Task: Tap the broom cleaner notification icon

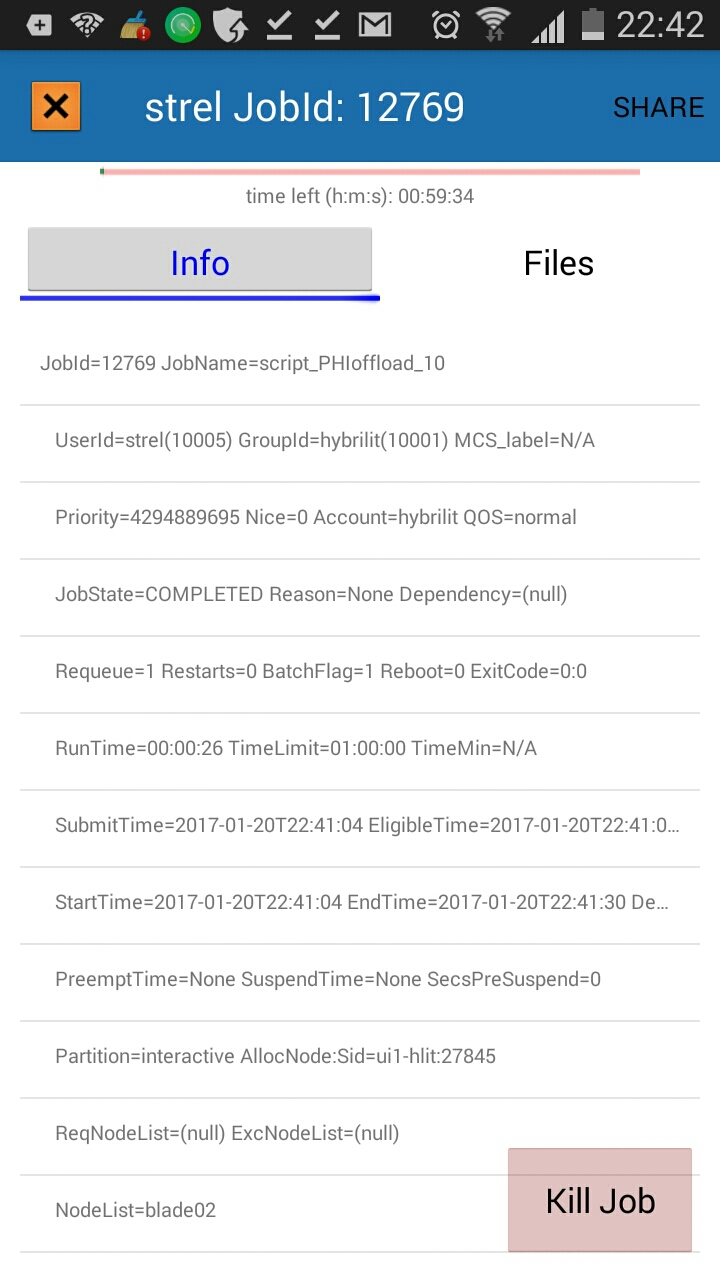Action: point(135,24)
